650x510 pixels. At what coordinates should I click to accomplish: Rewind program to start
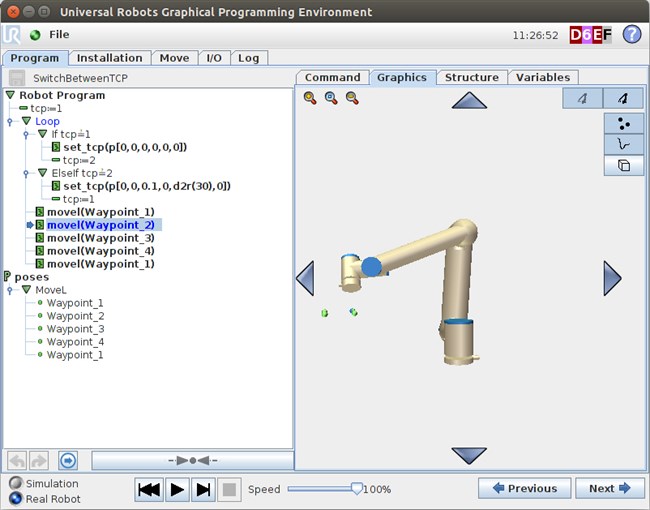point(149,490)
